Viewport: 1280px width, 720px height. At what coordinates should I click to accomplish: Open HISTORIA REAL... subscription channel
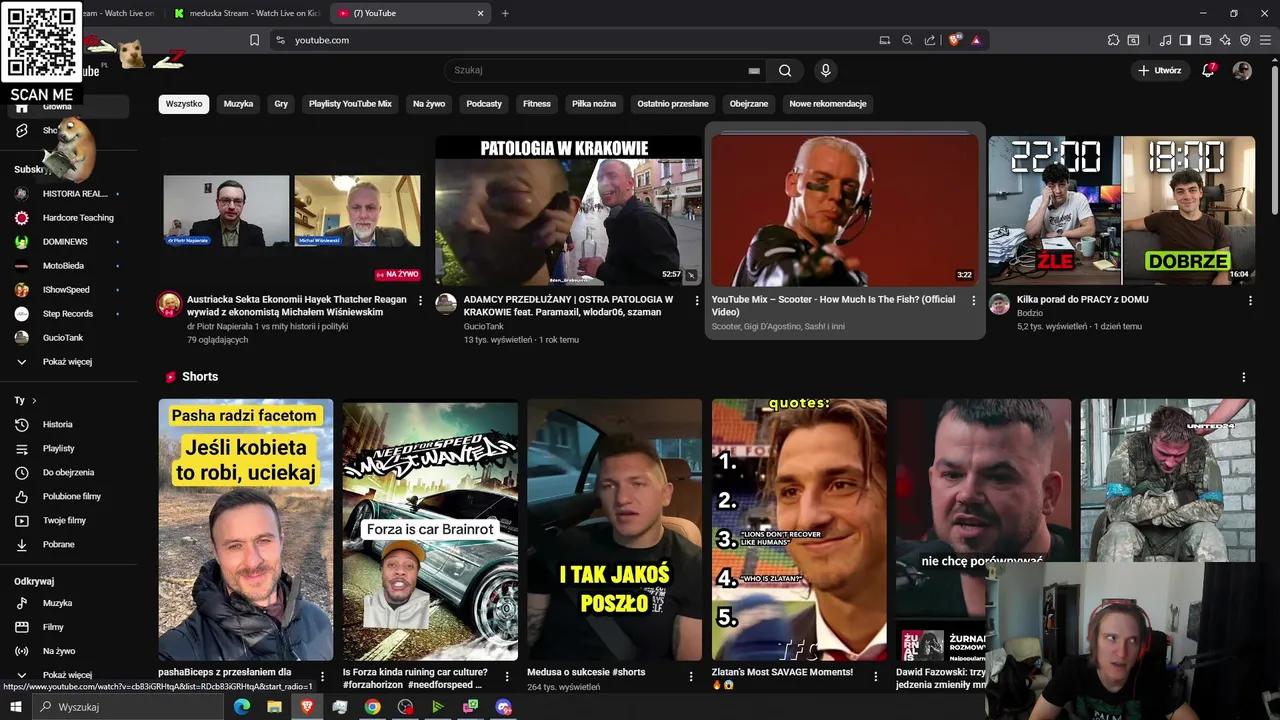coord(69,193)
